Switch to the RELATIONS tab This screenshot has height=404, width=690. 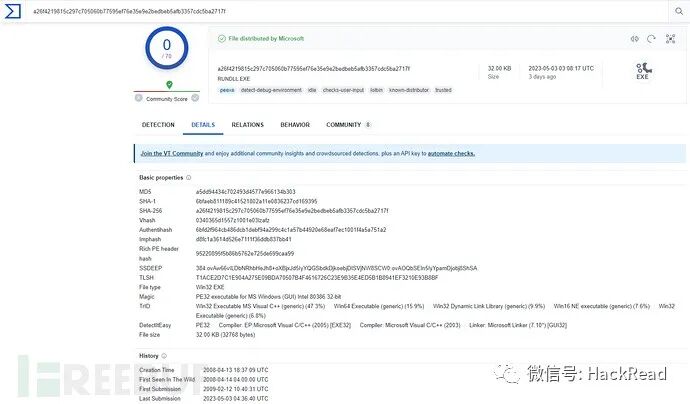[247, 125]
